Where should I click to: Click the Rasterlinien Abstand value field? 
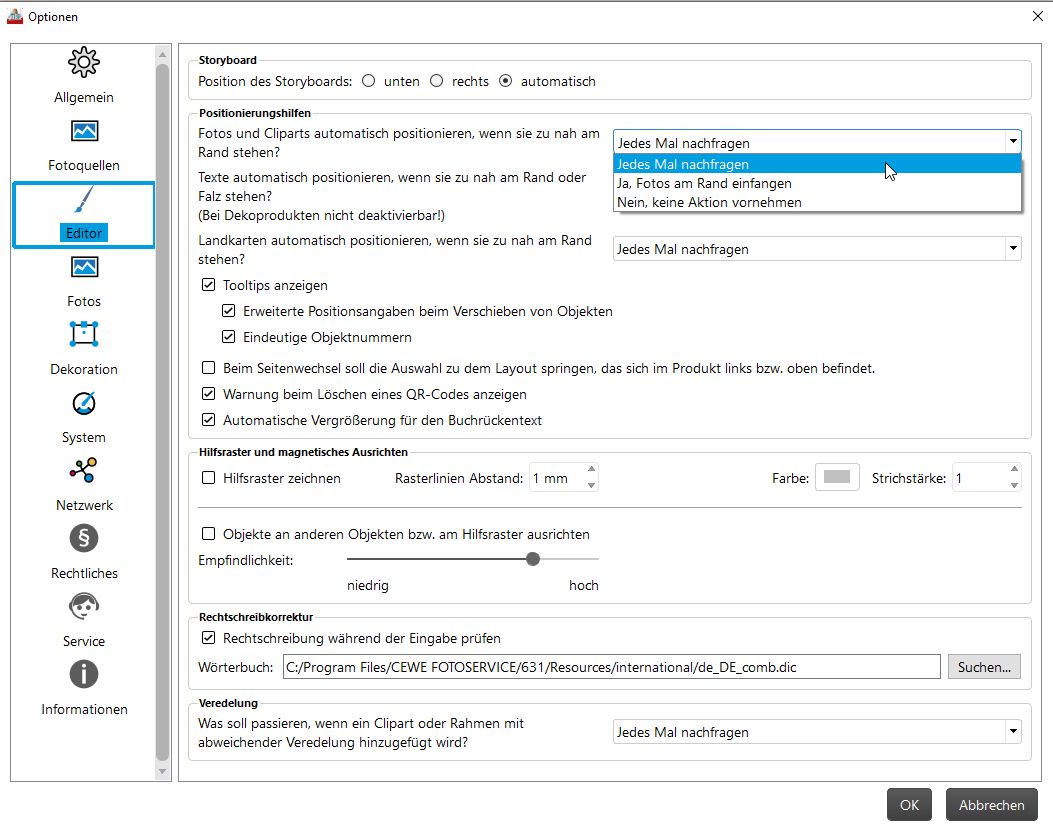pyautogui.click(x=556, y=478)
